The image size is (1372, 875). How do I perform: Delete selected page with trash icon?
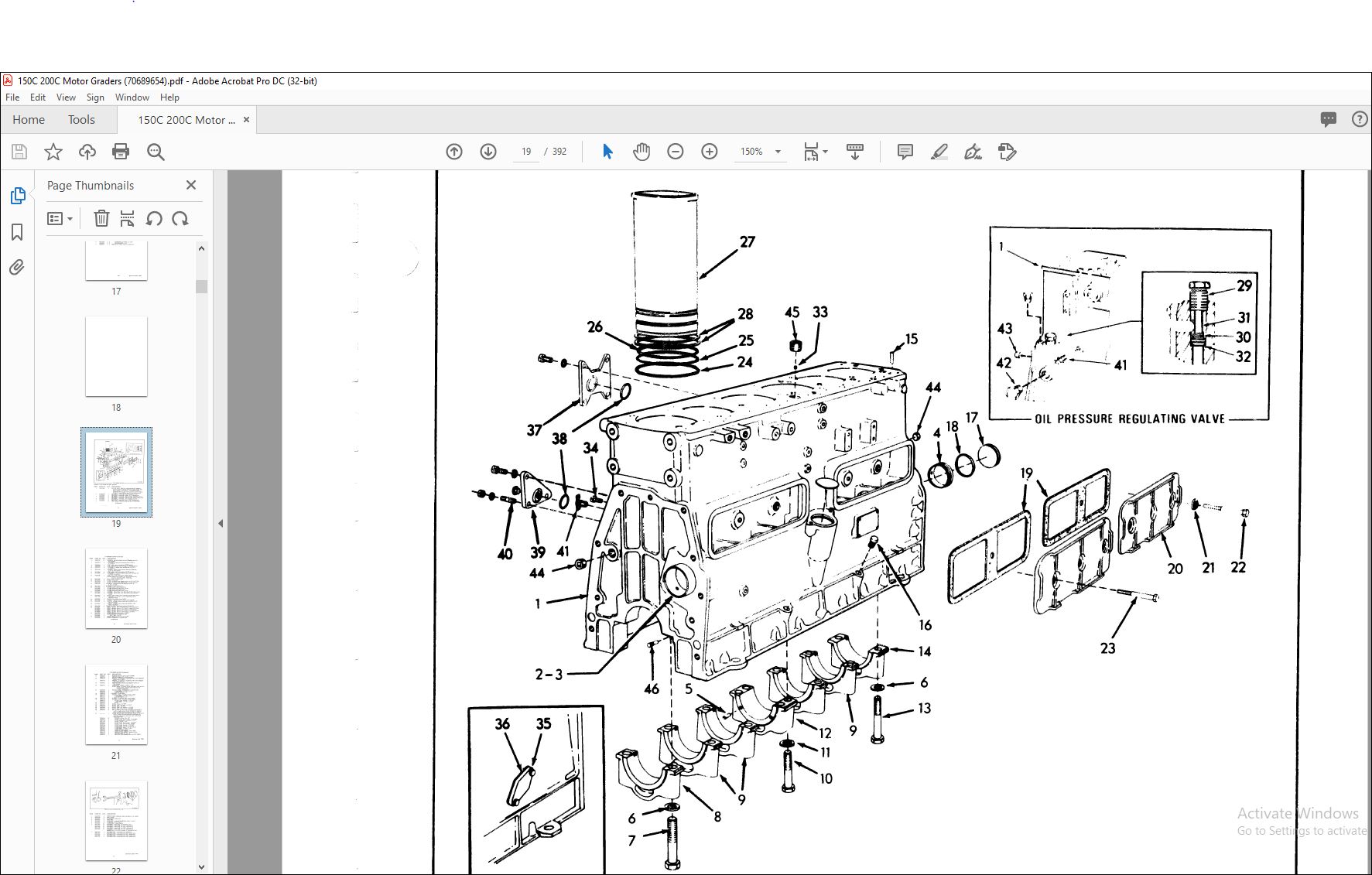(x=101, y=218)
